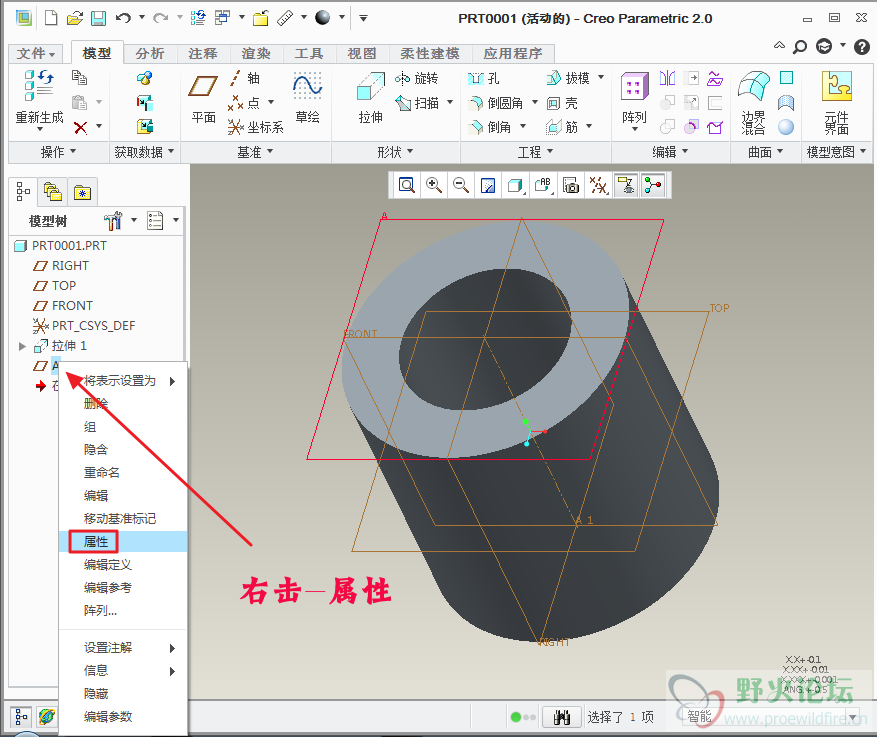
Task: Switch to the Model Tree navigator tab
Action: point(23,192)
